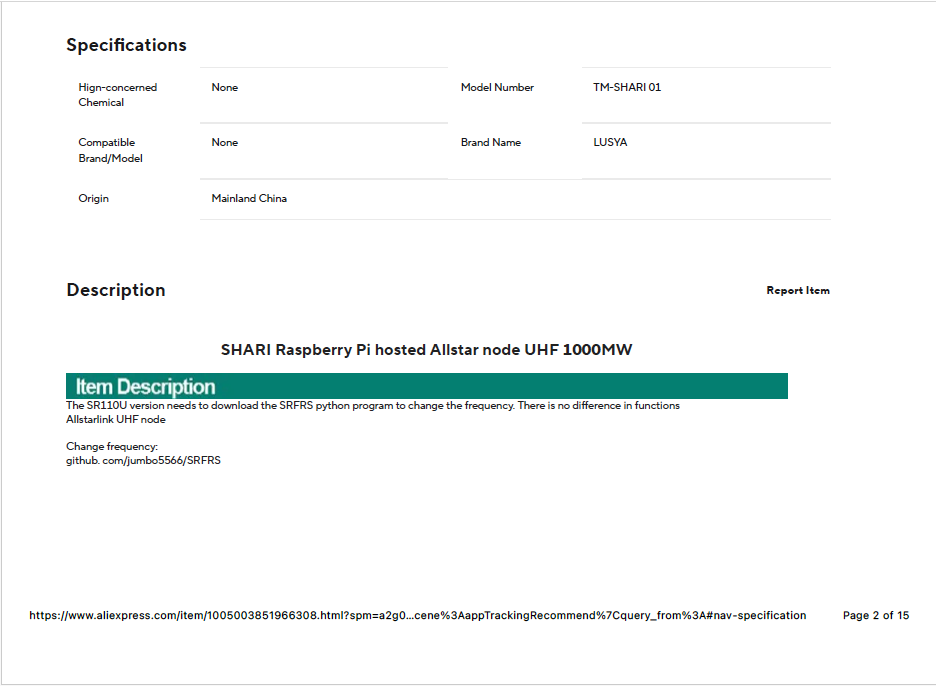Click the Origin label

94,199
